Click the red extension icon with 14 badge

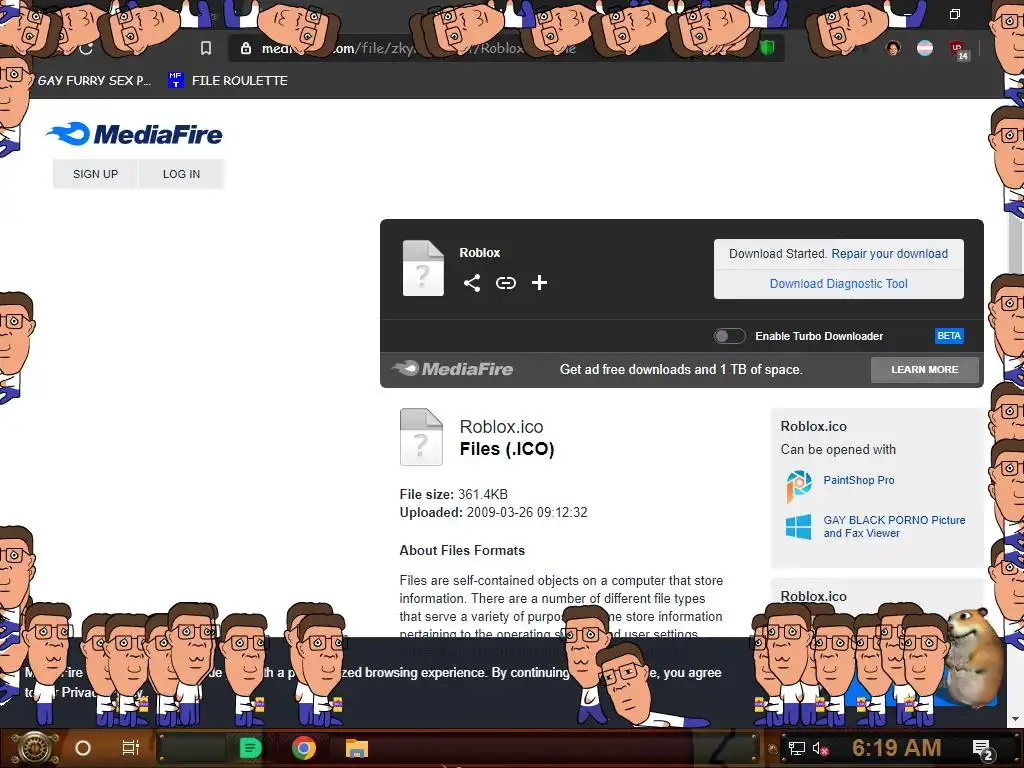tap(959, 50)
